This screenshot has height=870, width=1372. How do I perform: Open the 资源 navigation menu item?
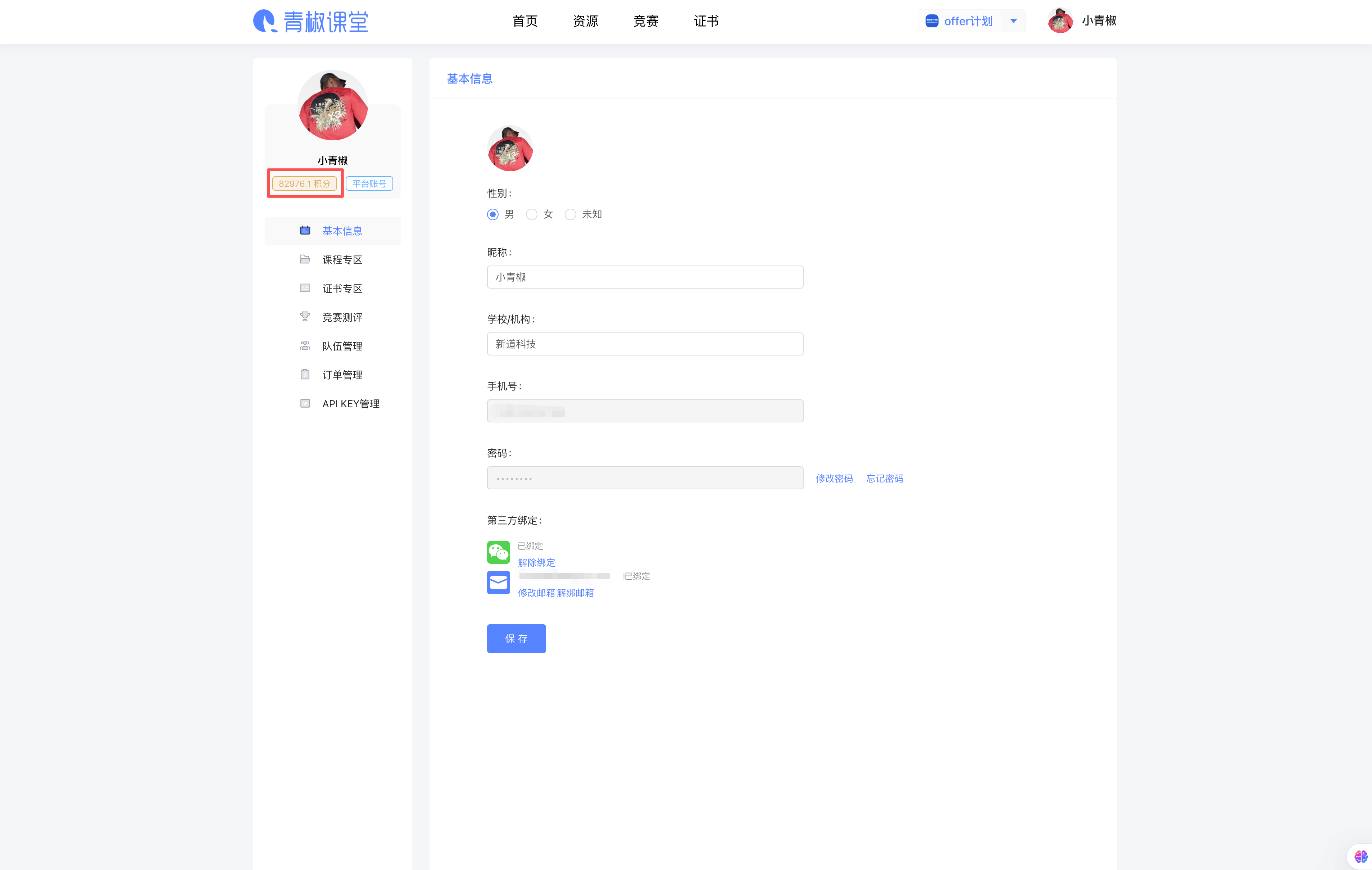pyautogui.click(x=585, y=21)
